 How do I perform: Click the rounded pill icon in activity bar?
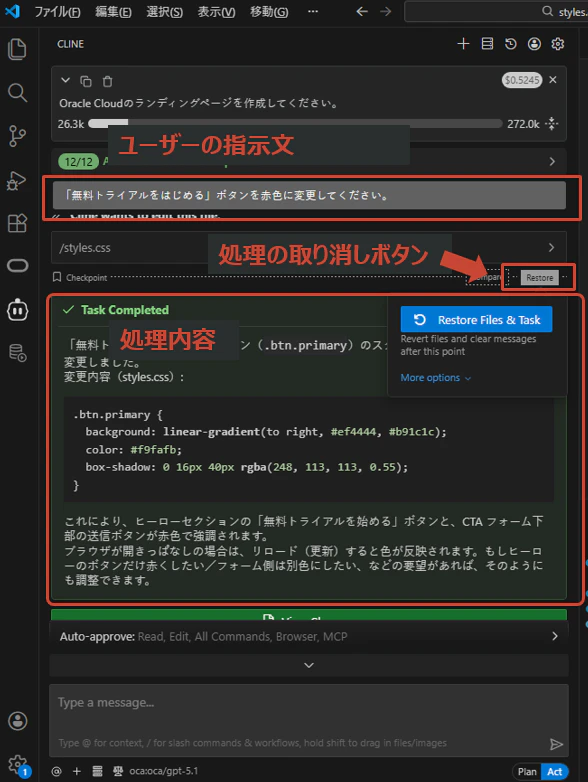(x=17, y=265)
